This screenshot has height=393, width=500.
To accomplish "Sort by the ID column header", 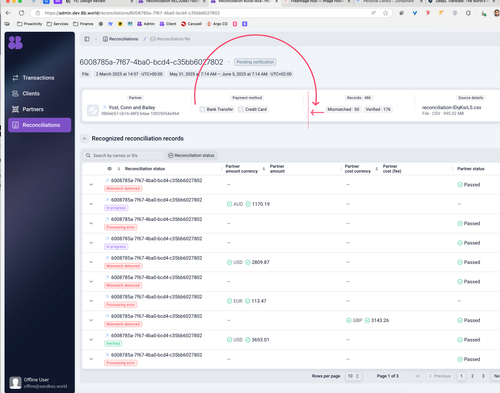I will 109,169.
